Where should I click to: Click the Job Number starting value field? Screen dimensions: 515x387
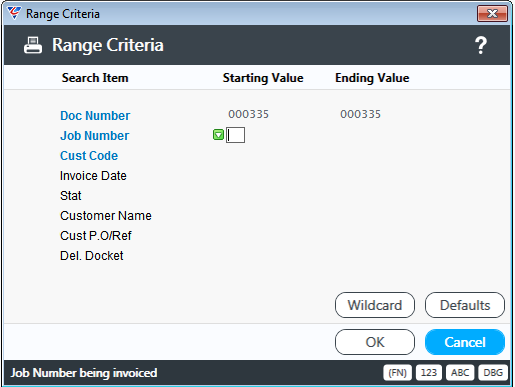point(235,135)
